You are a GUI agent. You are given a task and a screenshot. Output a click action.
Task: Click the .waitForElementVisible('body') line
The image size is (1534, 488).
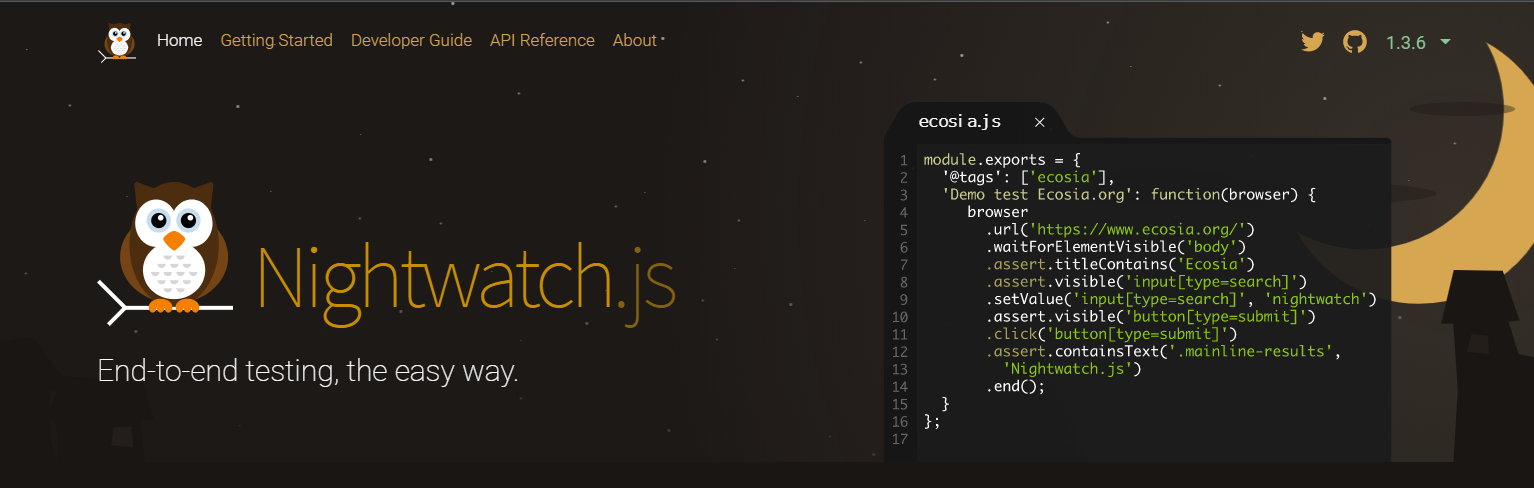[x=1117, y=246]
